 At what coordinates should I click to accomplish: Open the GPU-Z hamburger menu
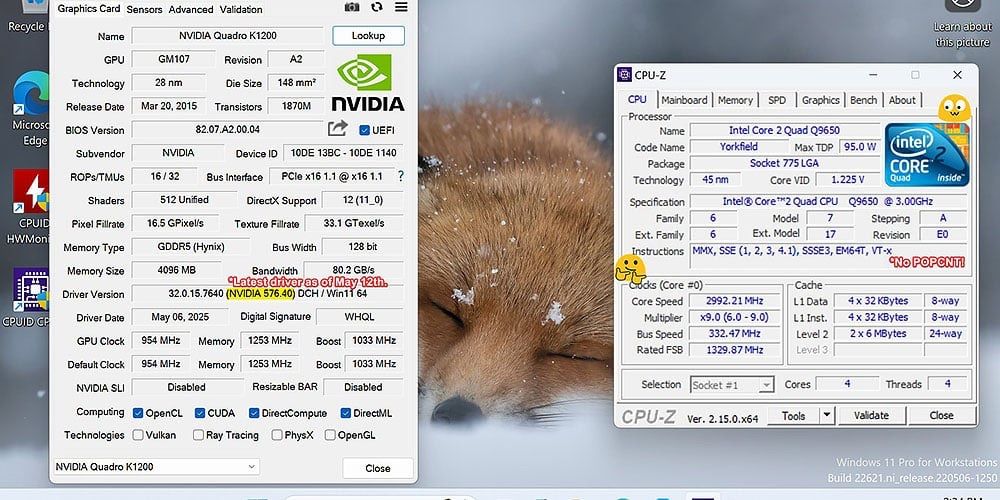click(401, 7)
